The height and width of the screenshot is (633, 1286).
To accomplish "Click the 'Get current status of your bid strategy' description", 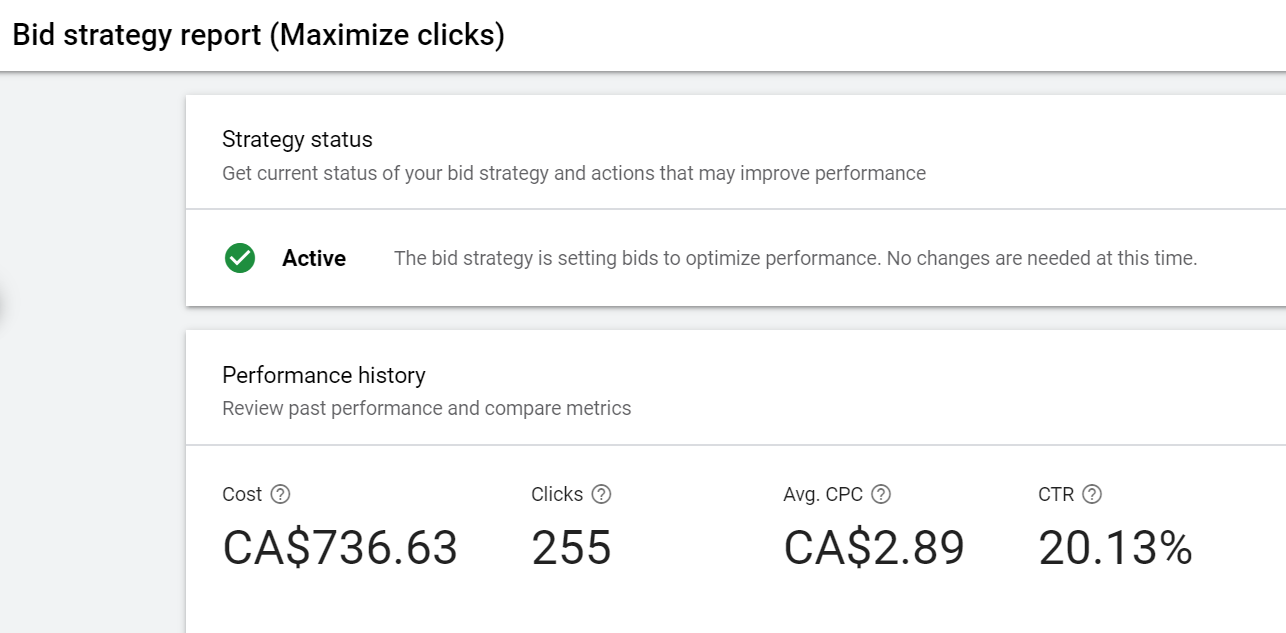I will tap(574, 173).
